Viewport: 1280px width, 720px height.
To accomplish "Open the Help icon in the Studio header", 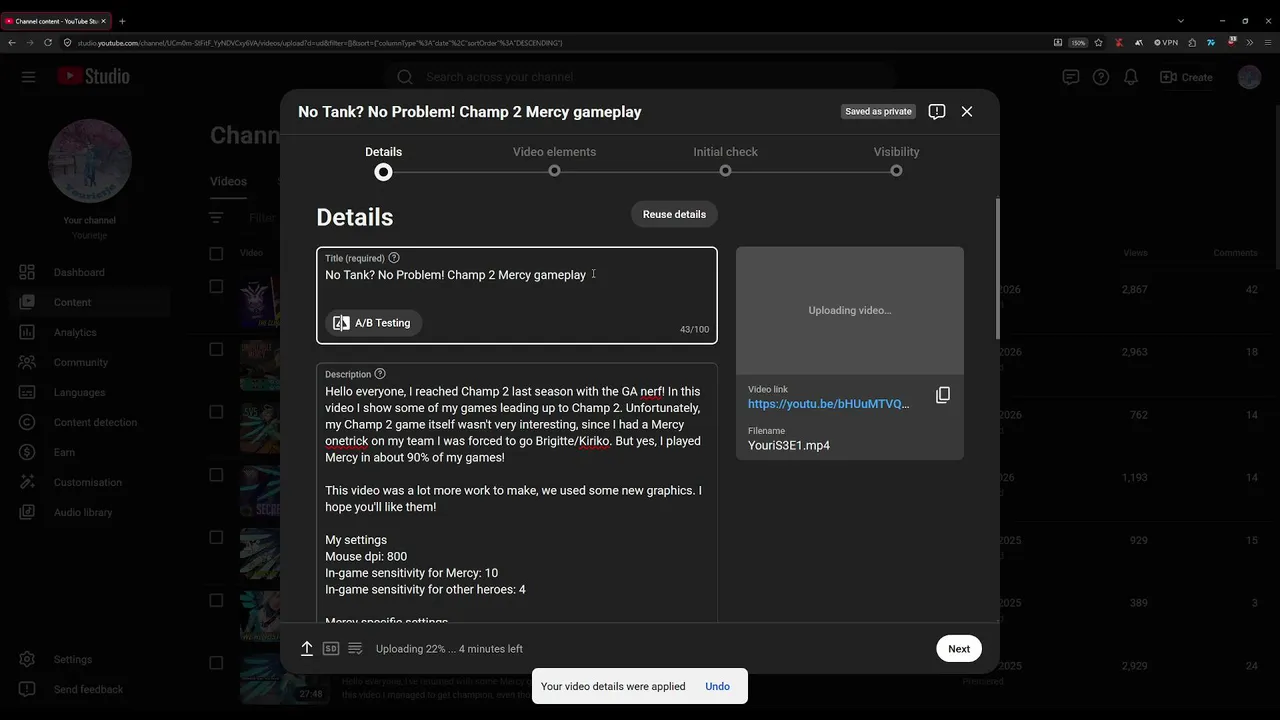I will pyautogui.click(x=1101, y=77).
